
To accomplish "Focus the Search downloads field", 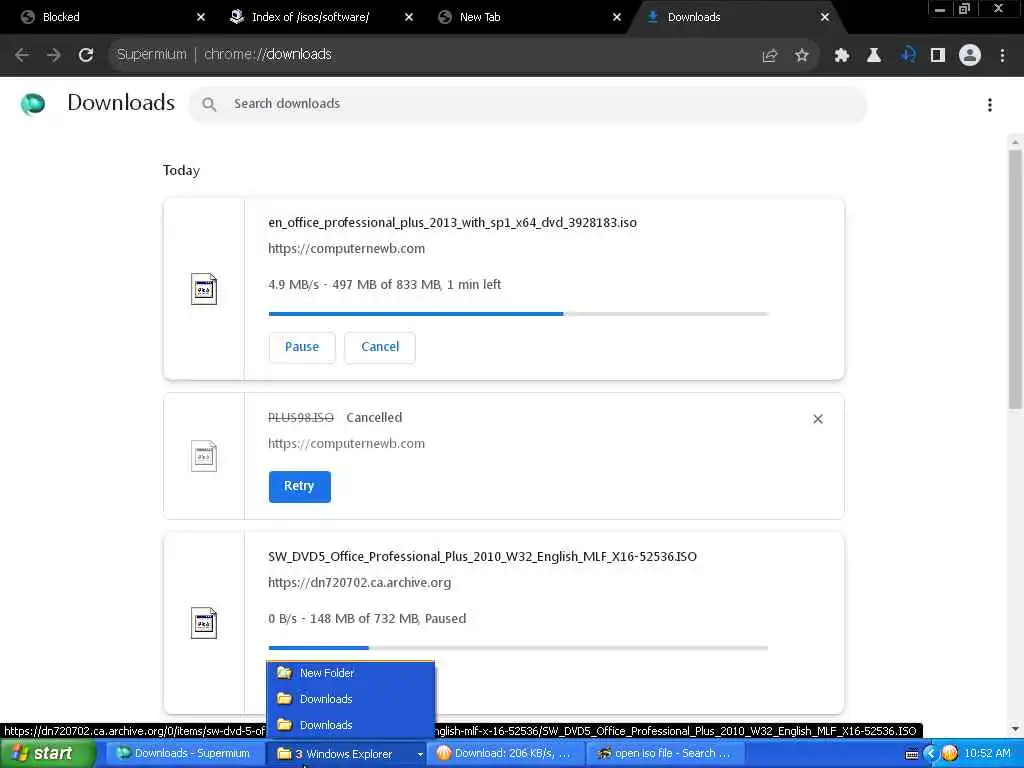I will 528,104.
